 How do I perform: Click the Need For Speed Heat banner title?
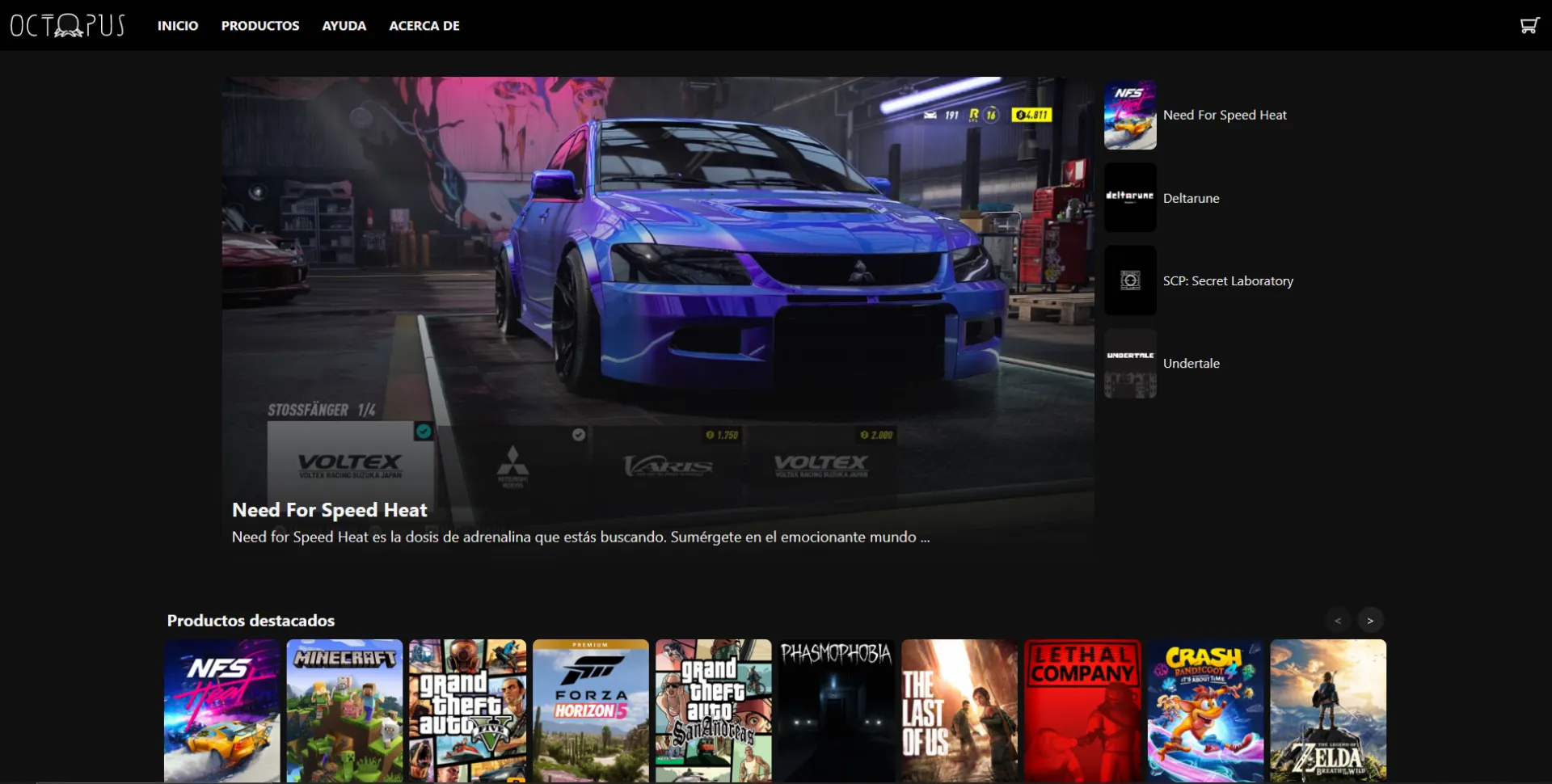pos(330,510)
